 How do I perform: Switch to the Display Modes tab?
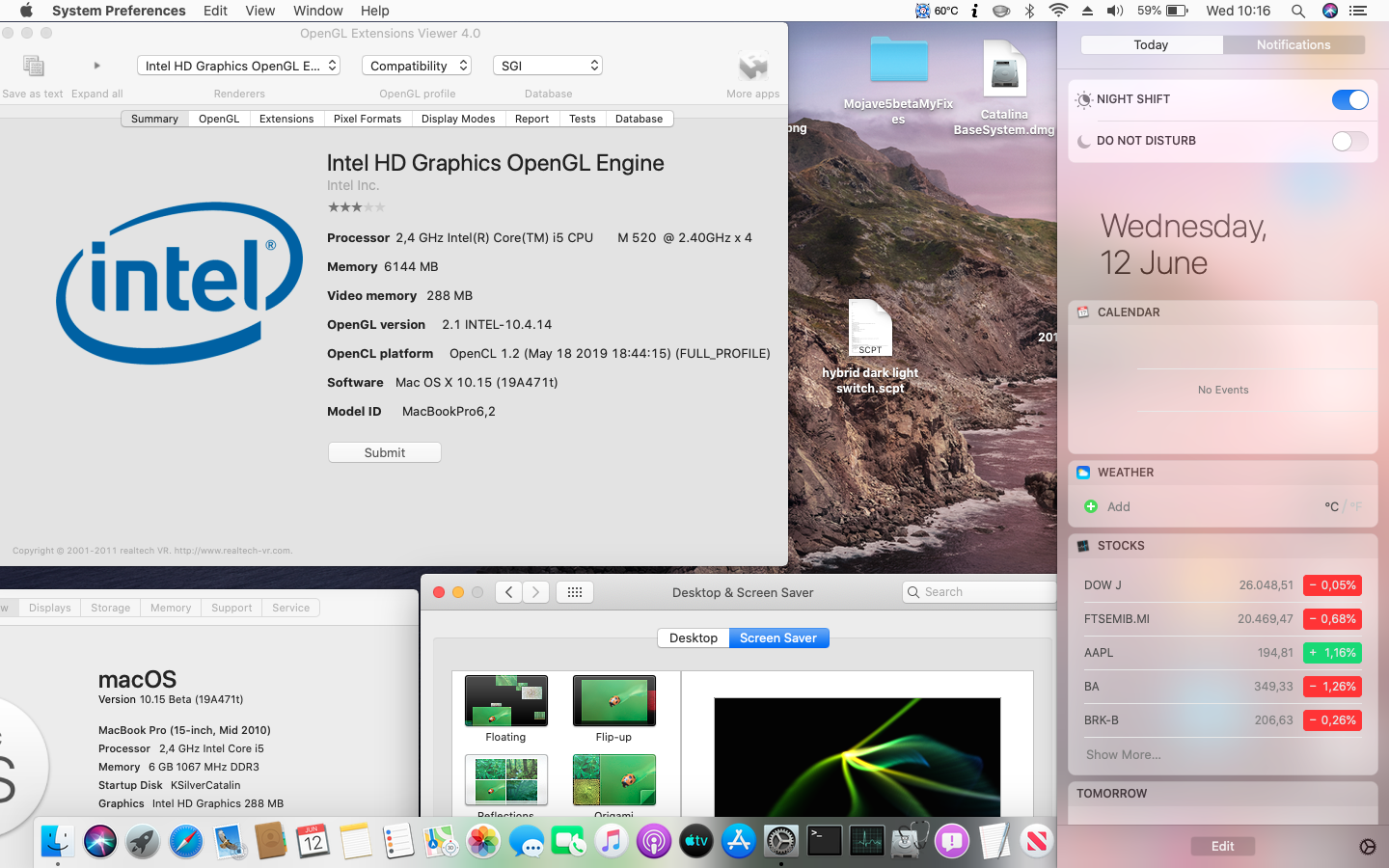[x=458, y=119]
